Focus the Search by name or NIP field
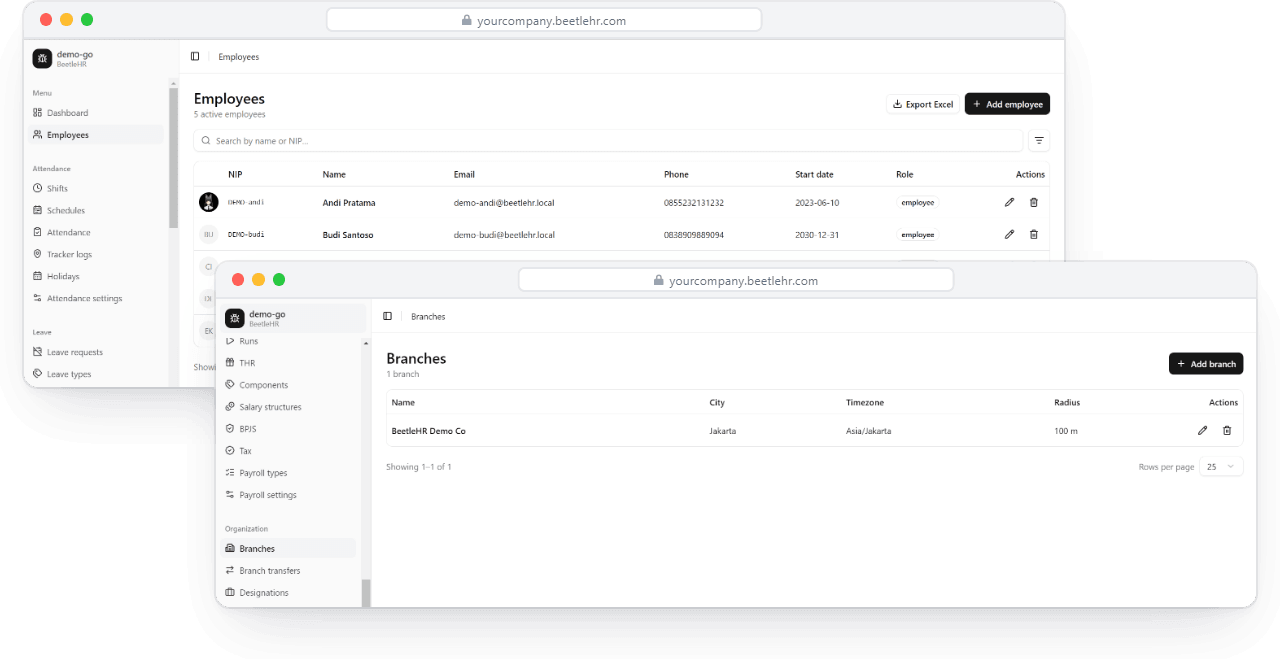This screenshot has width=1280, height=659. (x=608, y=141)
